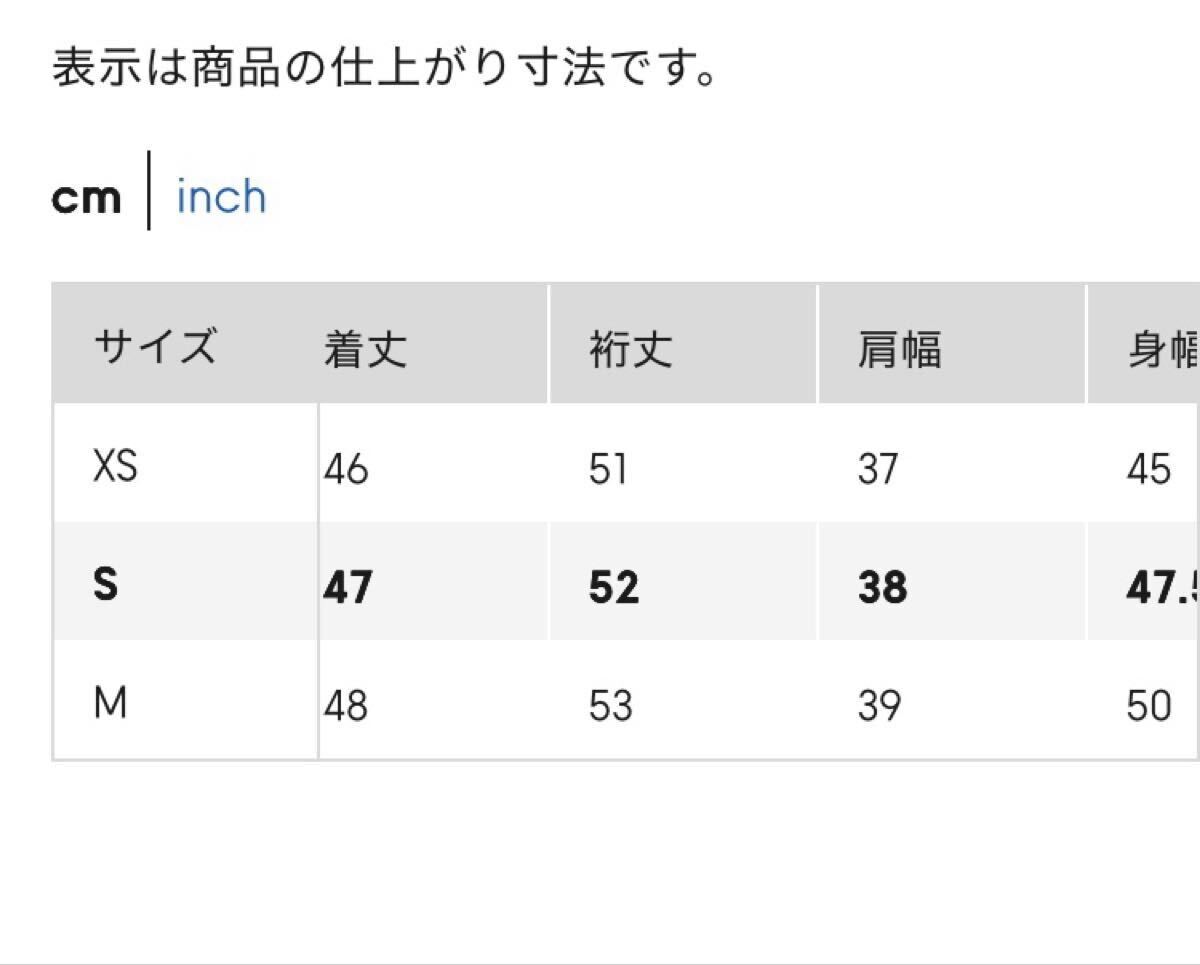The height and width of the screenshot is (965, 1200).
Task: Click the 表示は商品の仕上がり寸法です note text
Action: point(386,72)
